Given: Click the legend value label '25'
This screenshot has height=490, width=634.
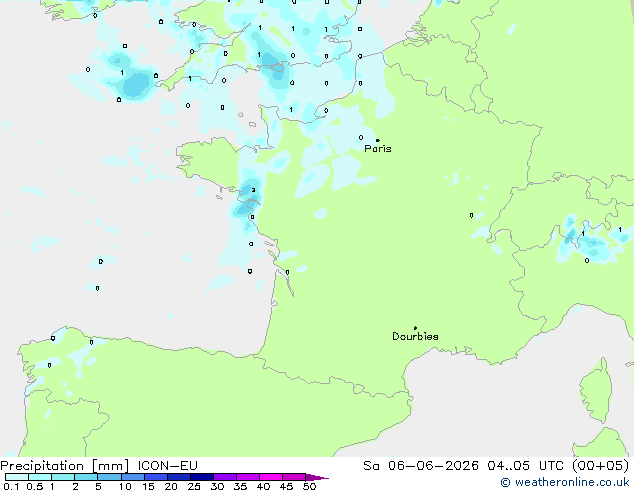Looking at the screenshot, I should (194, 486).
